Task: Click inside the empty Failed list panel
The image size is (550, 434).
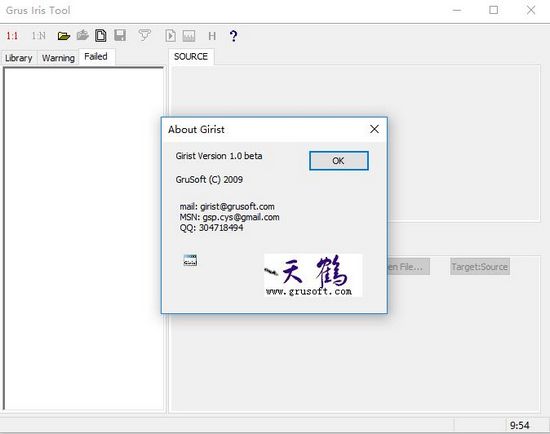Action: click(x=83, y=239)
